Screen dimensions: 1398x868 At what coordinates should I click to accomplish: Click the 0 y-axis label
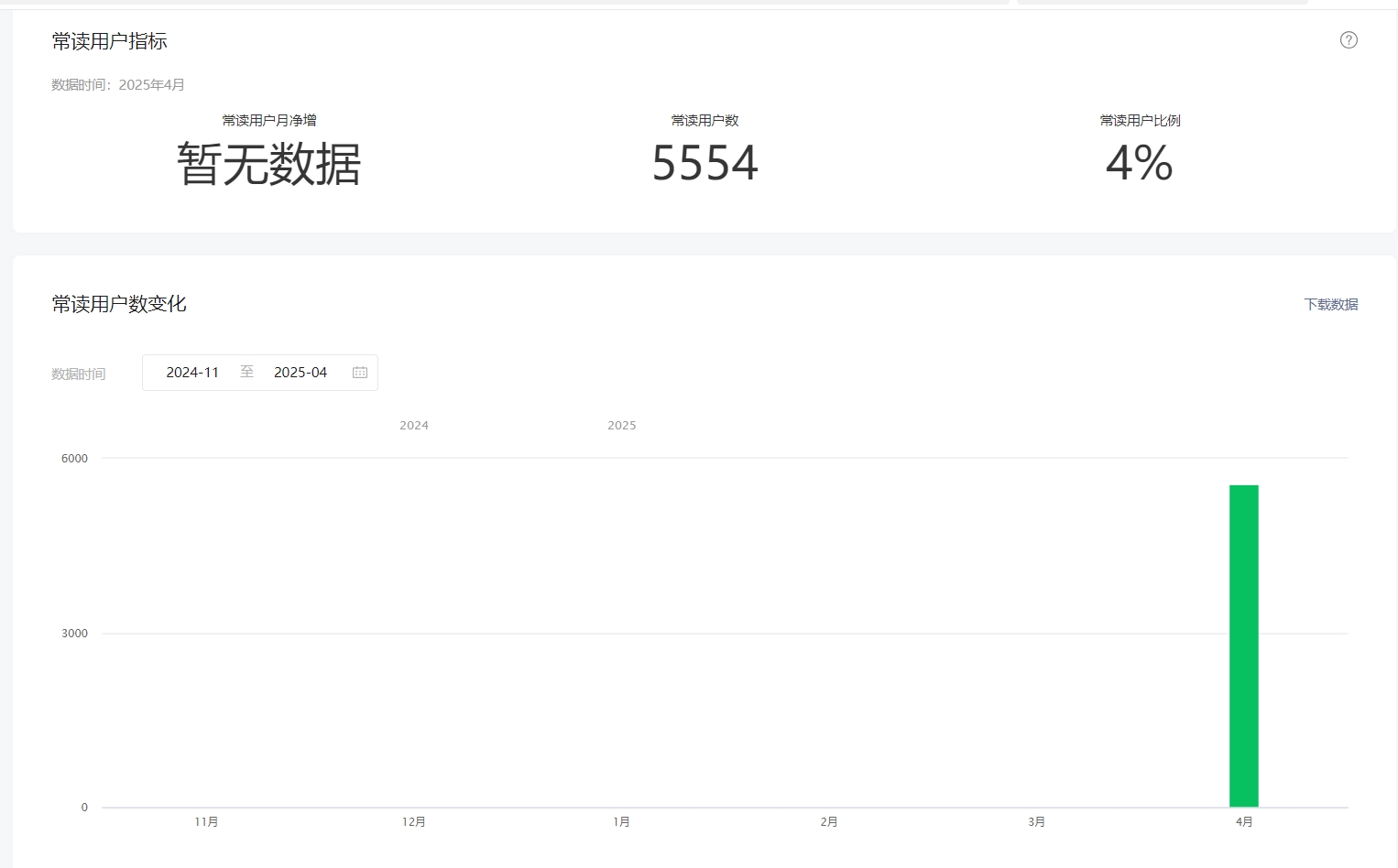tap(84, 808)
